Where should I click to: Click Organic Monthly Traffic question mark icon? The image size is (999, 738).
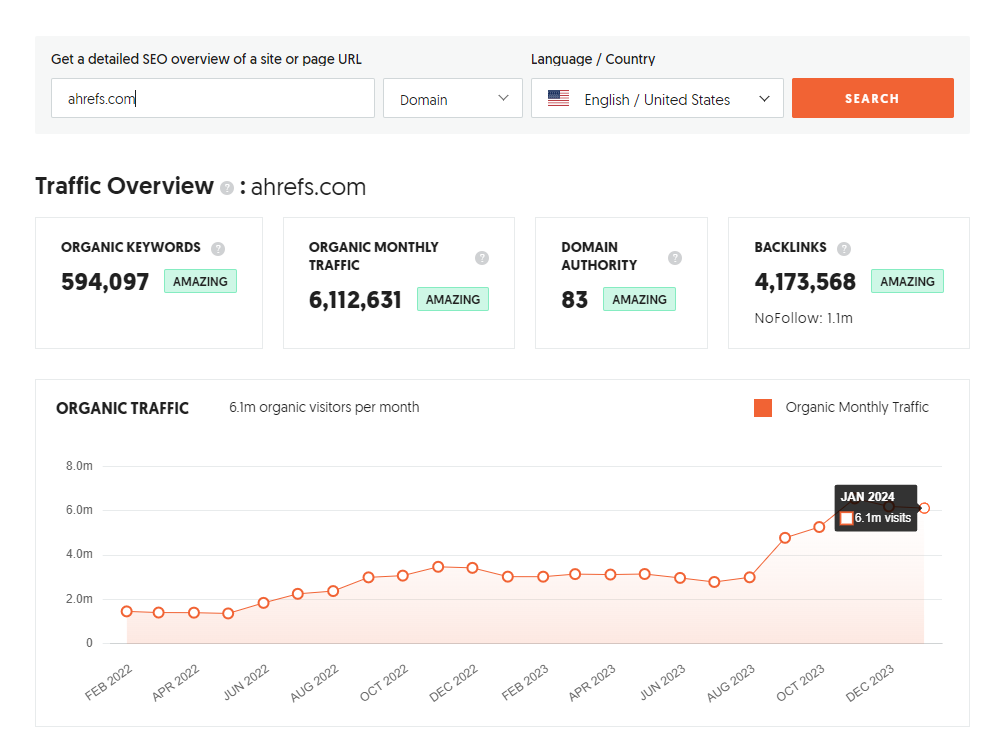[x=482, y=257]
